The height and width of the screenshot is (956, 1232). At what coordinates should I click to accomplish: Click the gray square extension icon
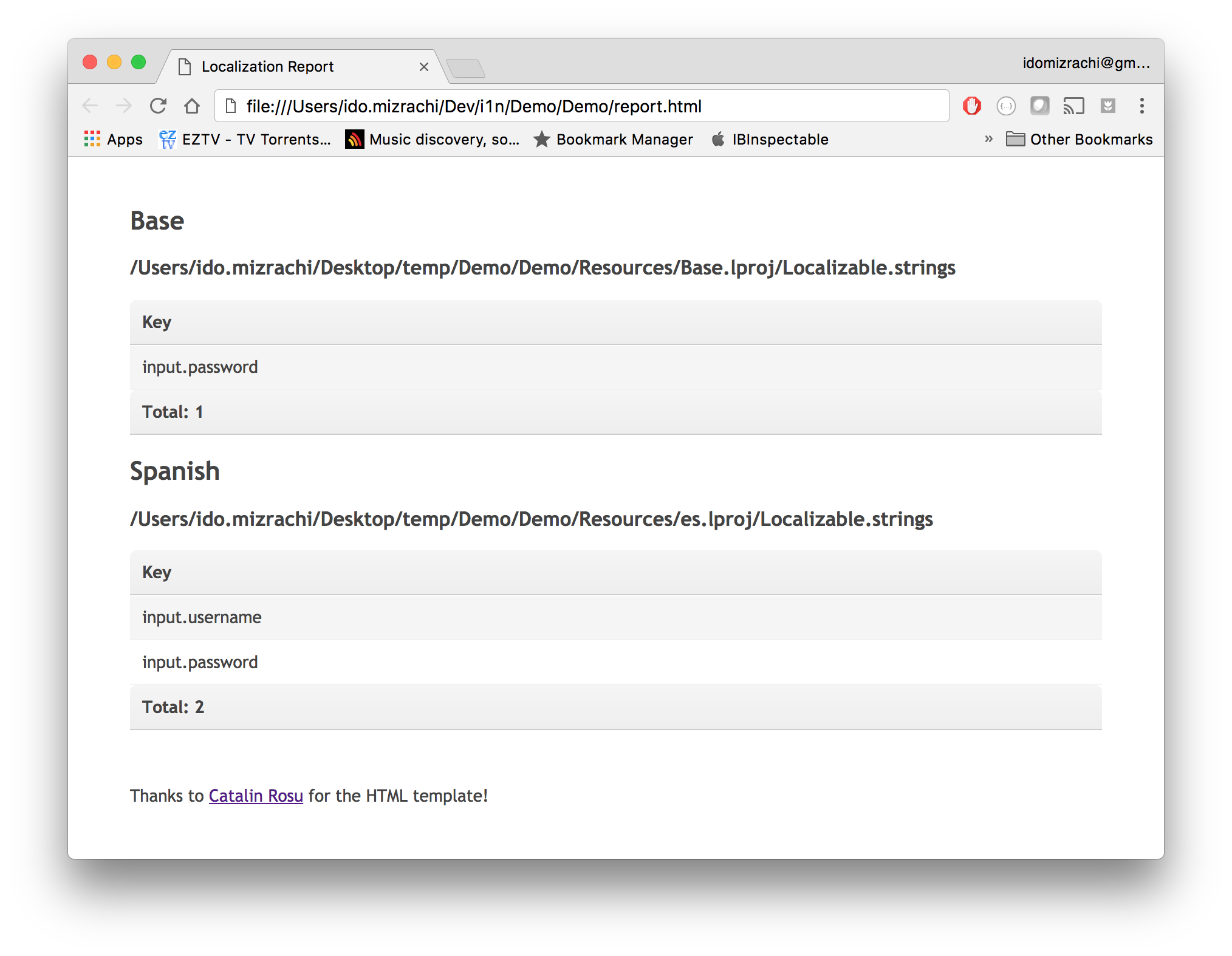[x=1039, y=106]
